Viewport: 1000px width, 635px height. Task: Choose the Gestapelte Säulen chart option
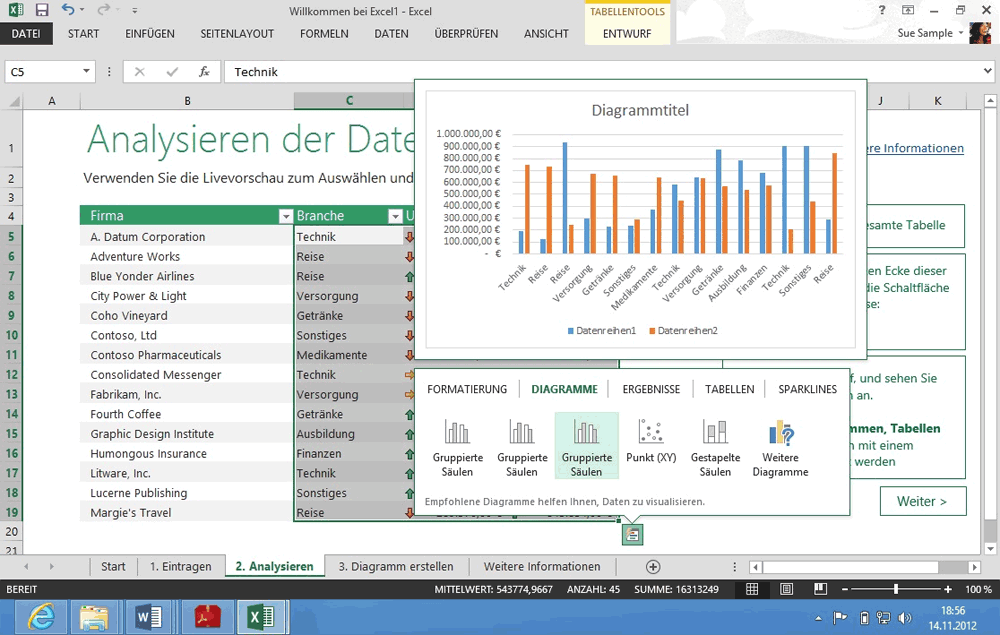[x=715, y=447]
